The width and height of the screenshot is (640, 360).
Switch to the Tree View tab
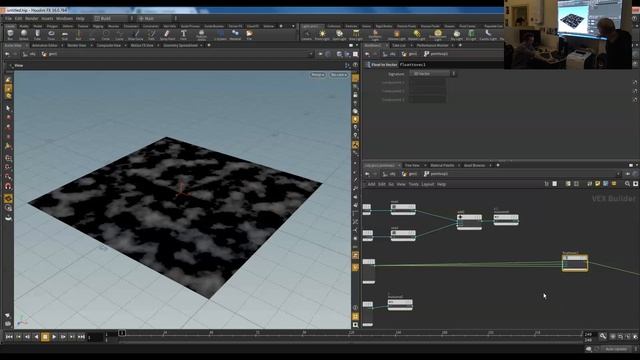click(412, 165)
